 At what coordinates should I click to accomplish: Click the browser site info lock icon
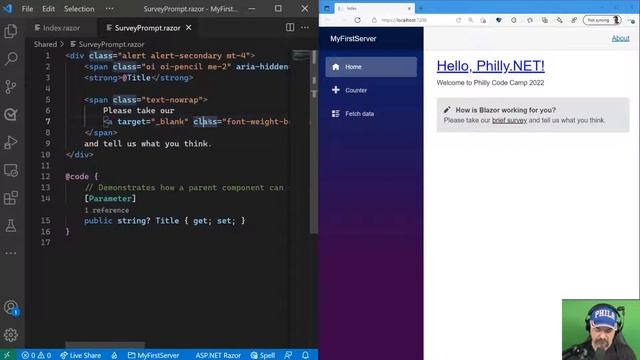point(374,20)
